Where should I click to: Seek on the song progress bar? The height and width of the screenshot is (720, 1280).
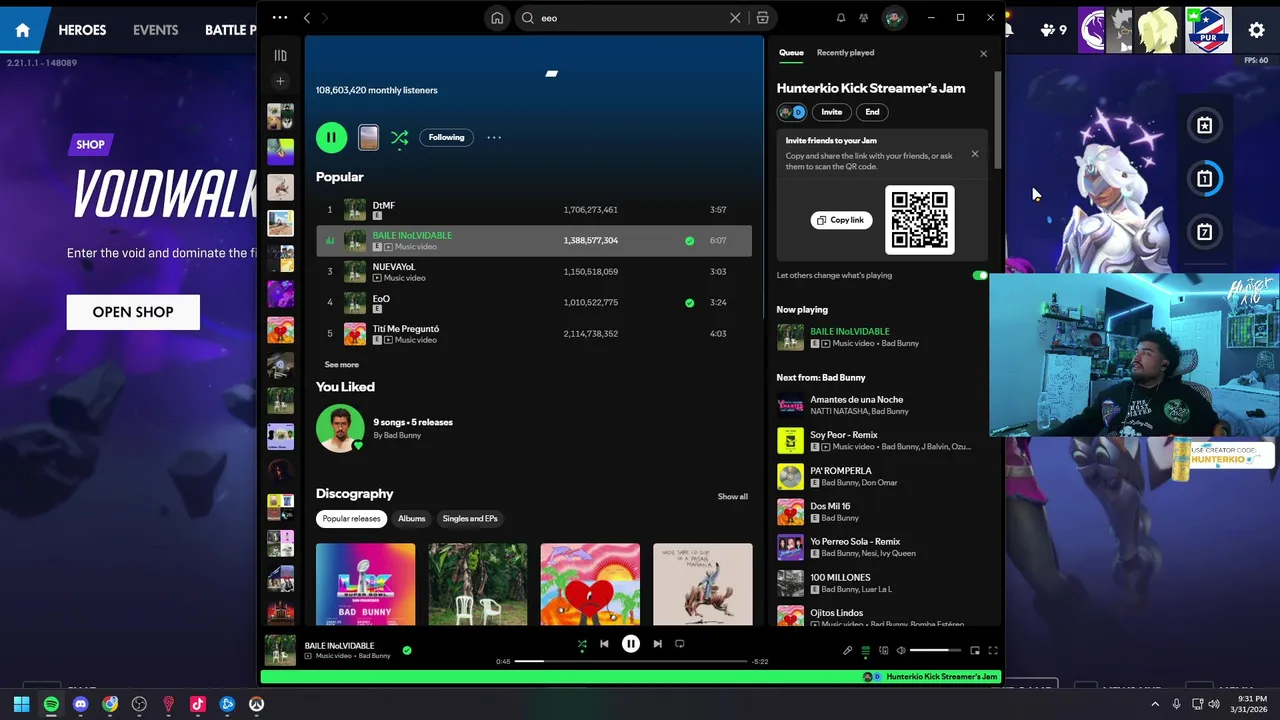[x=630, y=661]
